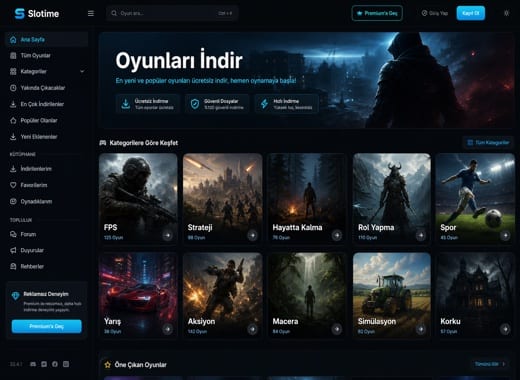Open Oynadıklarım in the library

(47, 202)
